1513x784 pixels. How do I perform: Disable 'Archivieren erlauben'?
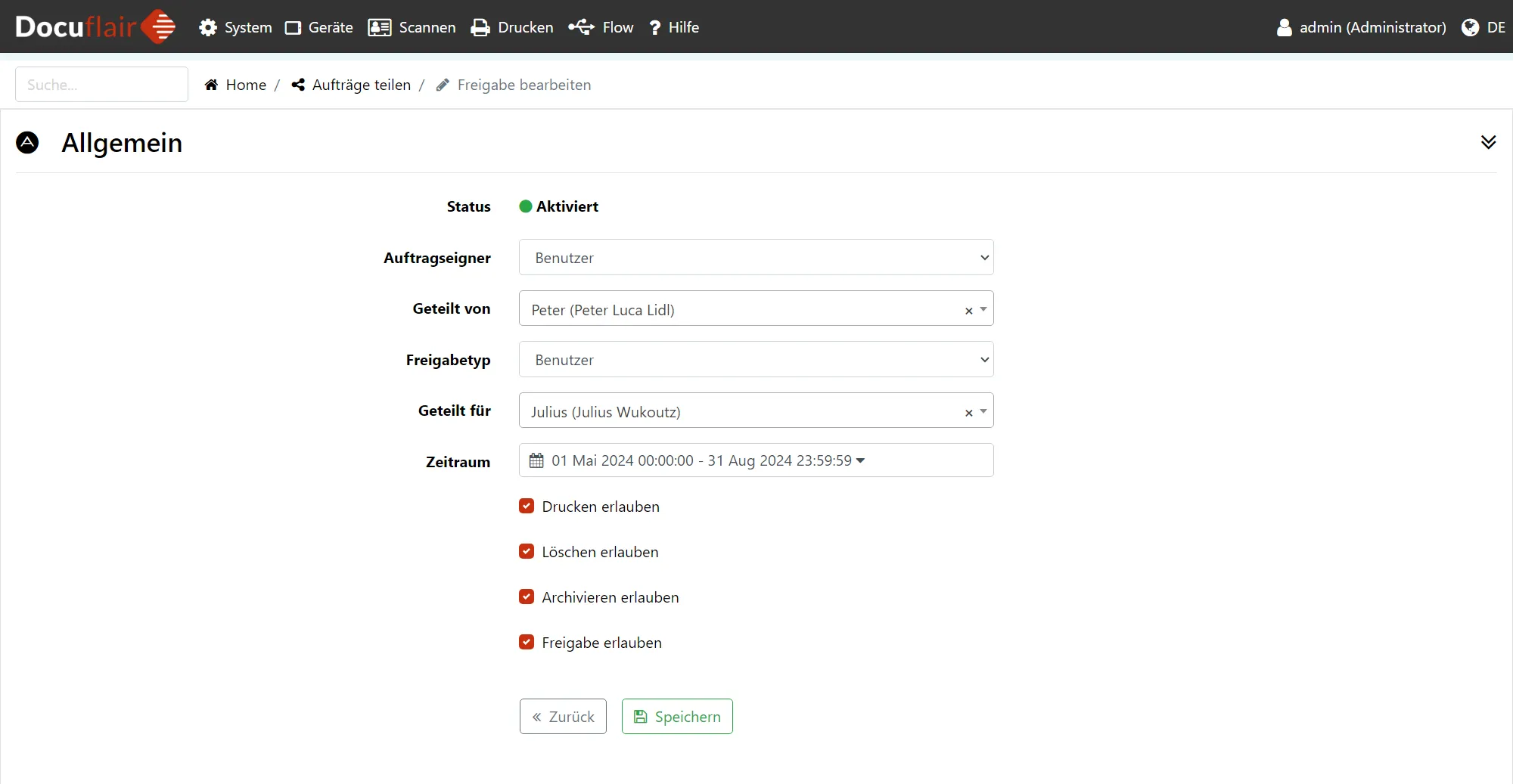pyautogui.click(x=527, y=597)
